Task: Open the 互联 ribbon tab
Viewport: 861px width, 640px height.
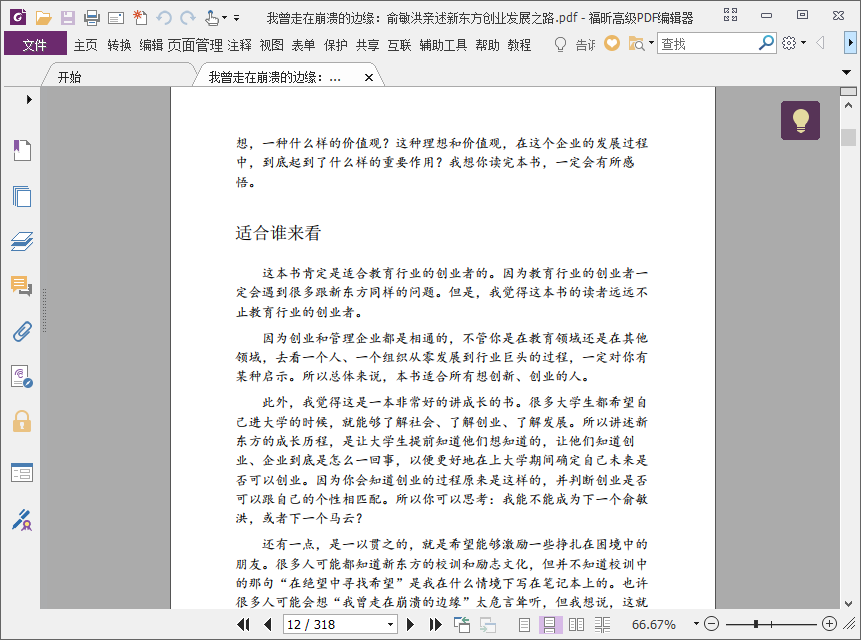Action: pos(399,44)
